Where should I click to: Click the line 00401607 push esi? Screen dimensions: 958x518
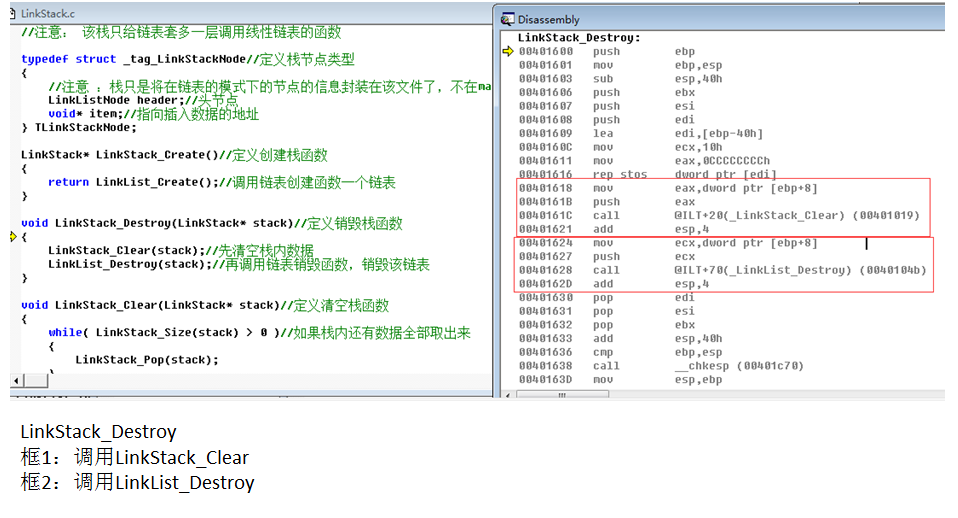[x=607, y=106]
